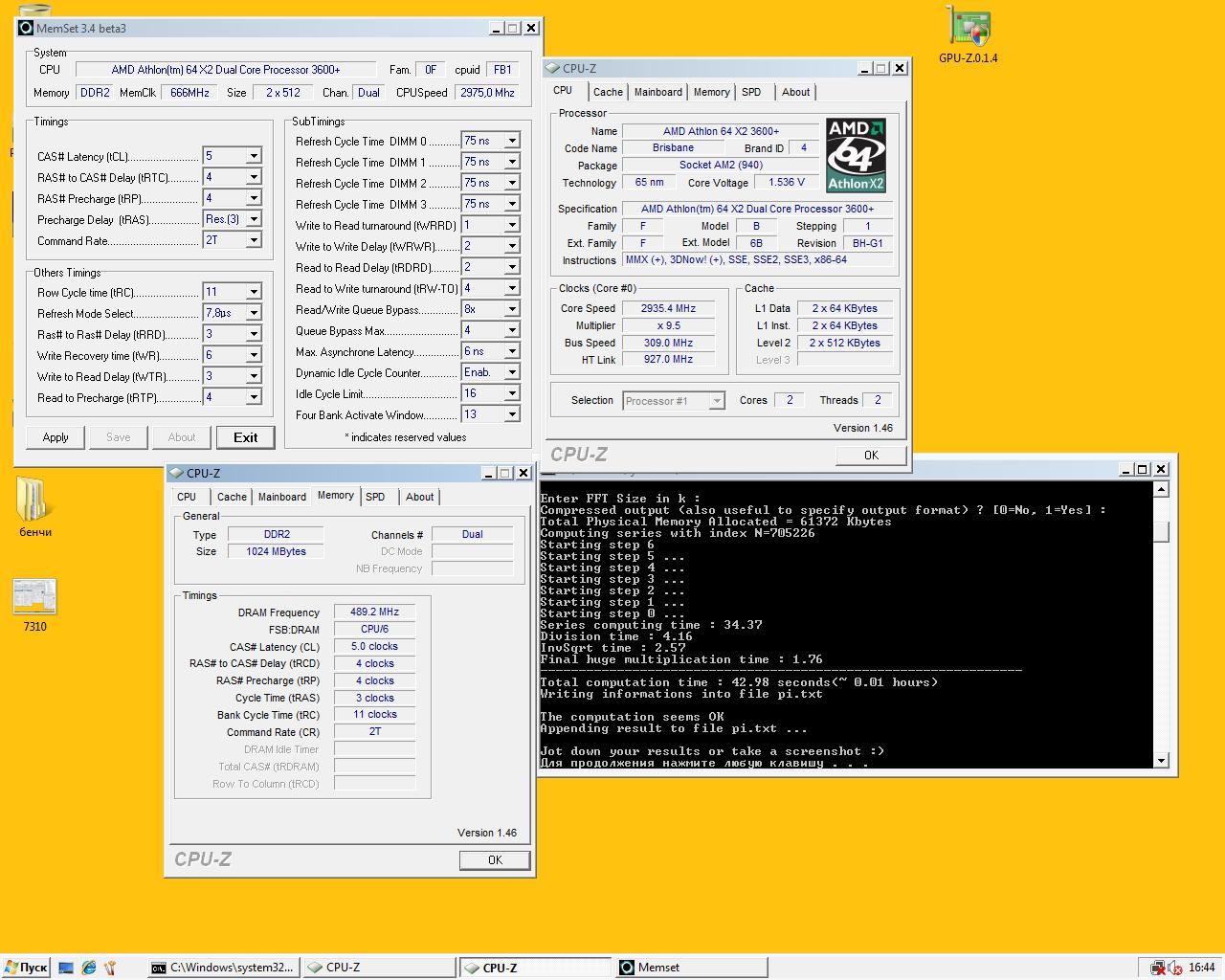Screen dimensions: 1225x980
Task: Click the Пуск start button
Action: [x=25, y=968]
